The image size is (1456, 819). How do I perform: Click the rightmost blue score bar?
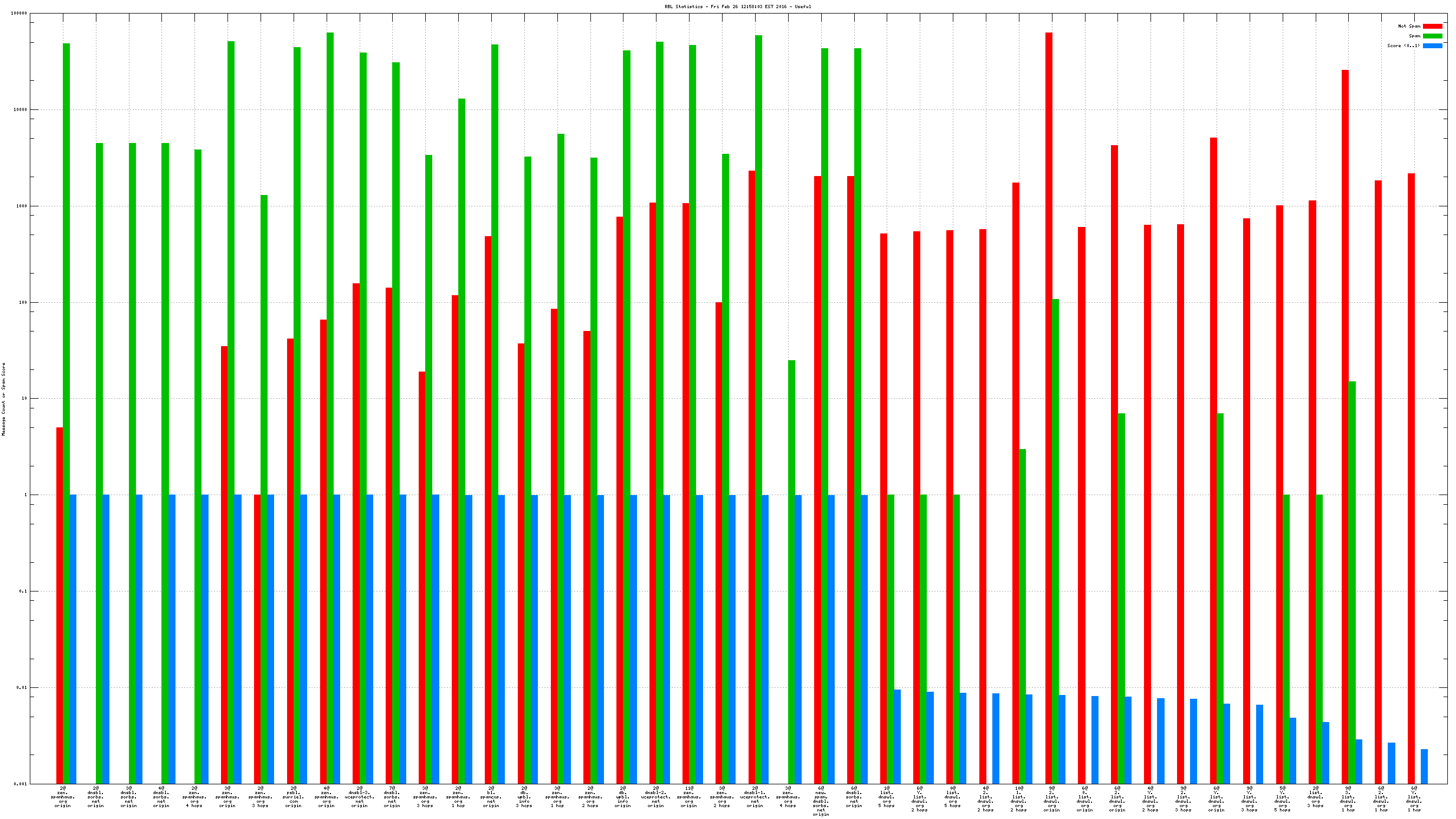1424,766
